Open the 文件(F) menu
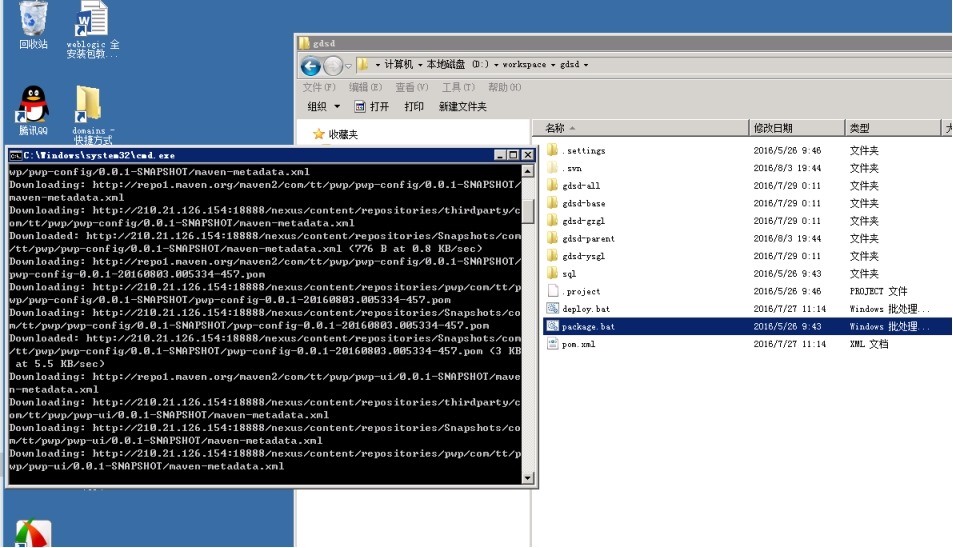This screenshot has height=548, width=953. [319, 87]
